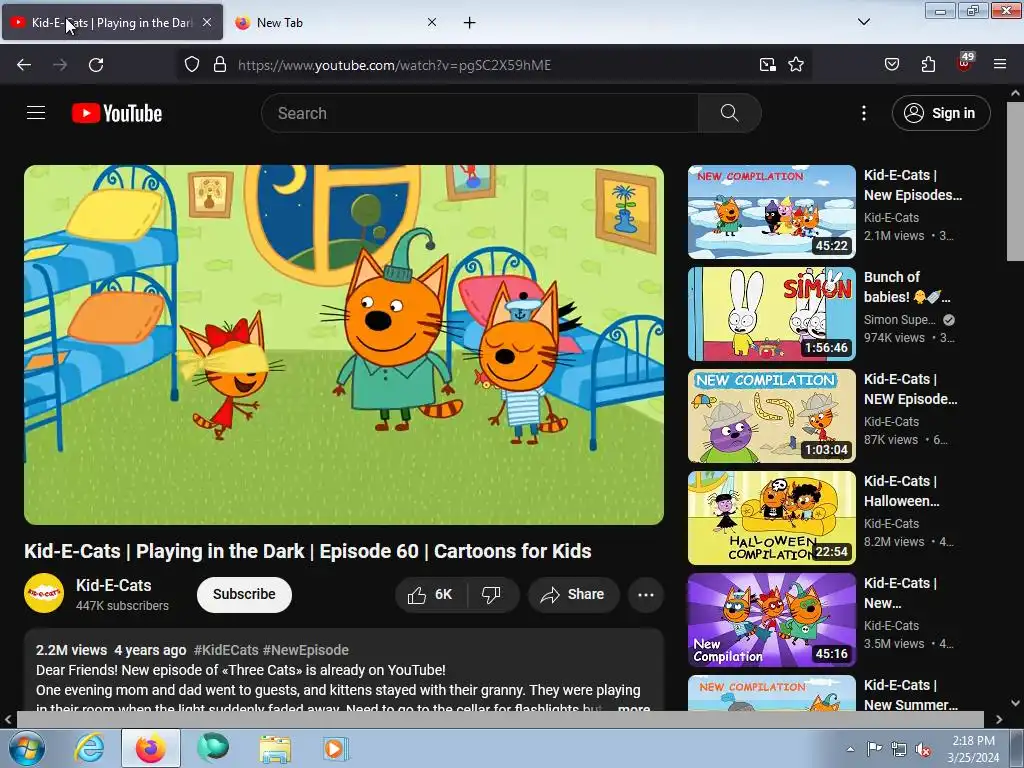Click the '2.2M views' text in description

pyautogui.click(x=71, y=650)
